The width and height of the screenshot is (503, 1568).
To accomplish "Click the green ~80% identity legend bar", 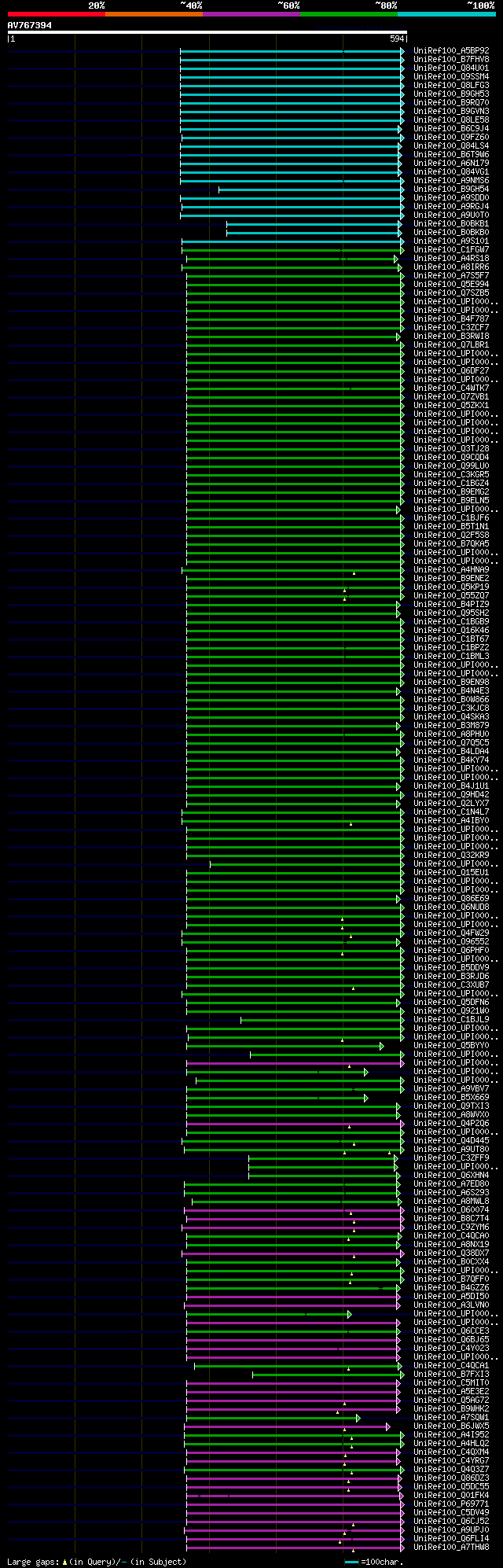I will 349,14.
